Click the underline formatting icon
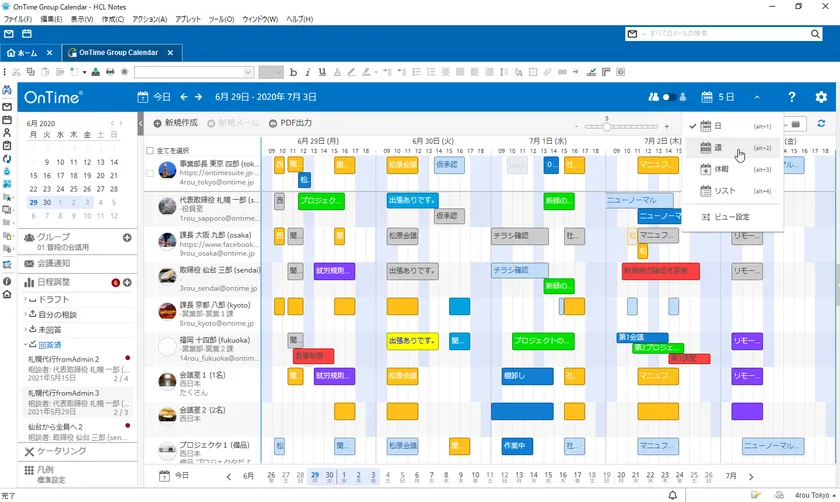This screenshot has width=840, height=502. (x=322, y=72)
